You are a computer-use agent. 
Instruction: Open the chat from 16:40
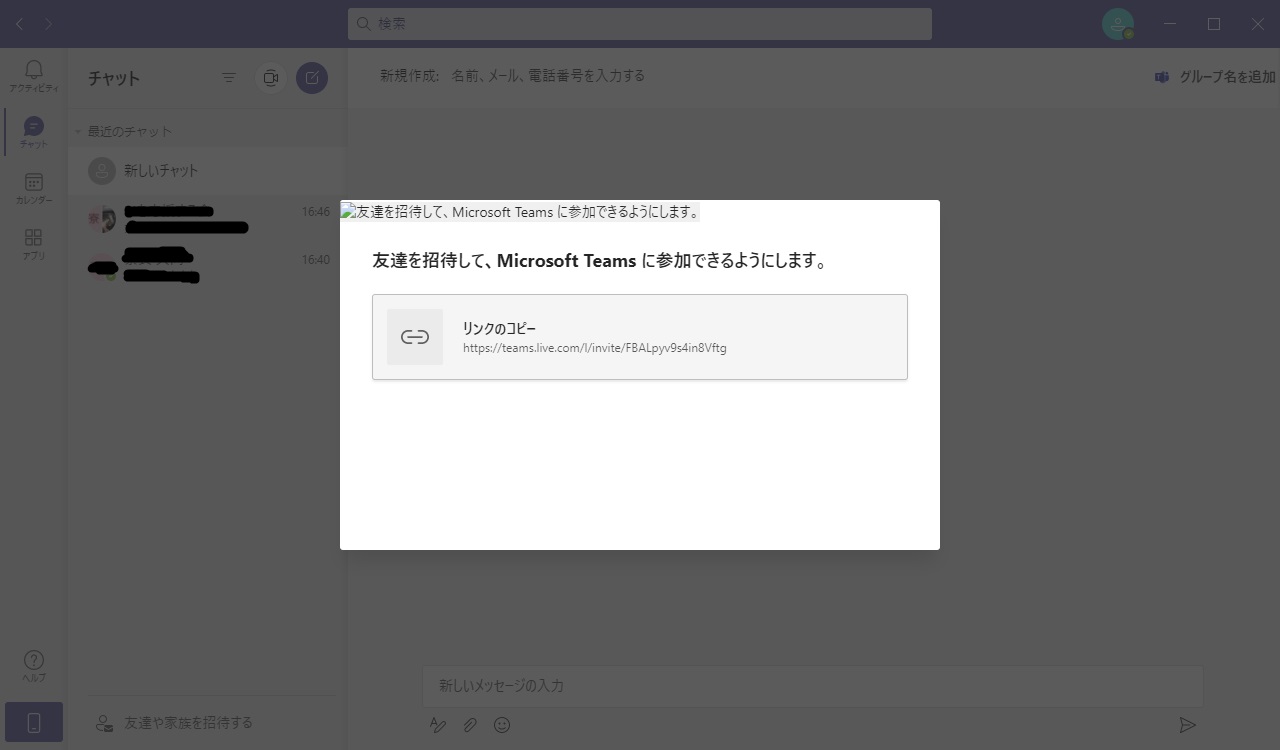click(207, 267)
